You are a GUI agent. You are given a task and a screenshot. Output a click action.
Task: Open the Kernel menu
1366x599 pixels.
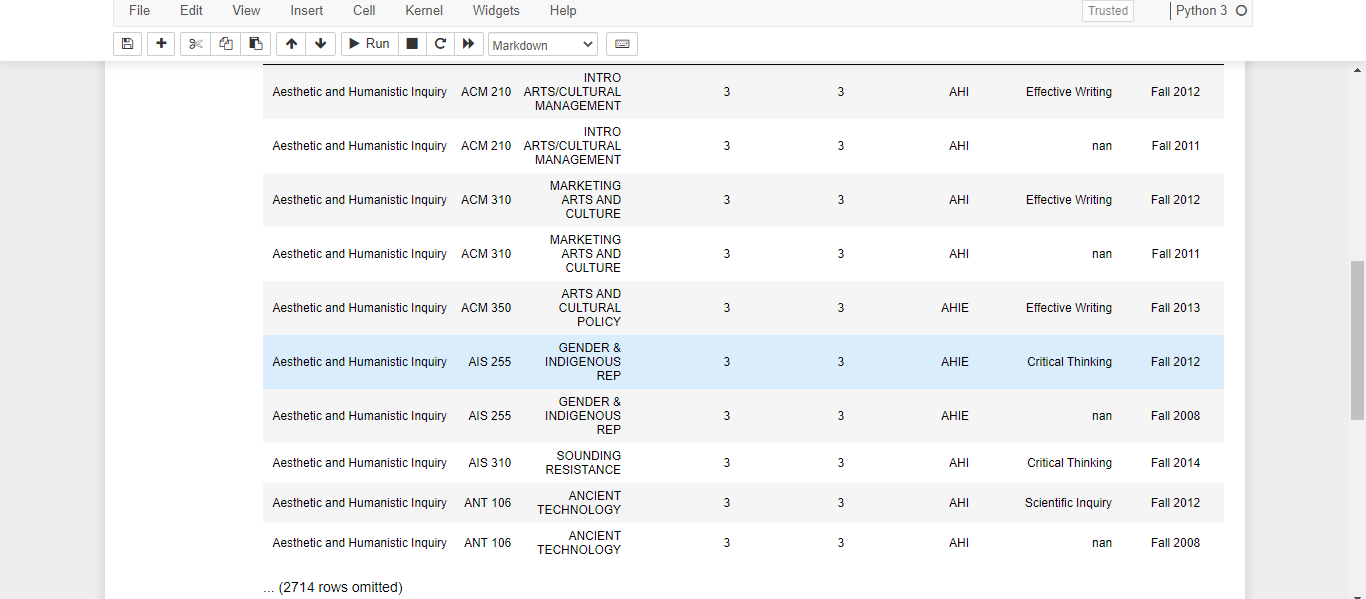(x=423, y=11)
